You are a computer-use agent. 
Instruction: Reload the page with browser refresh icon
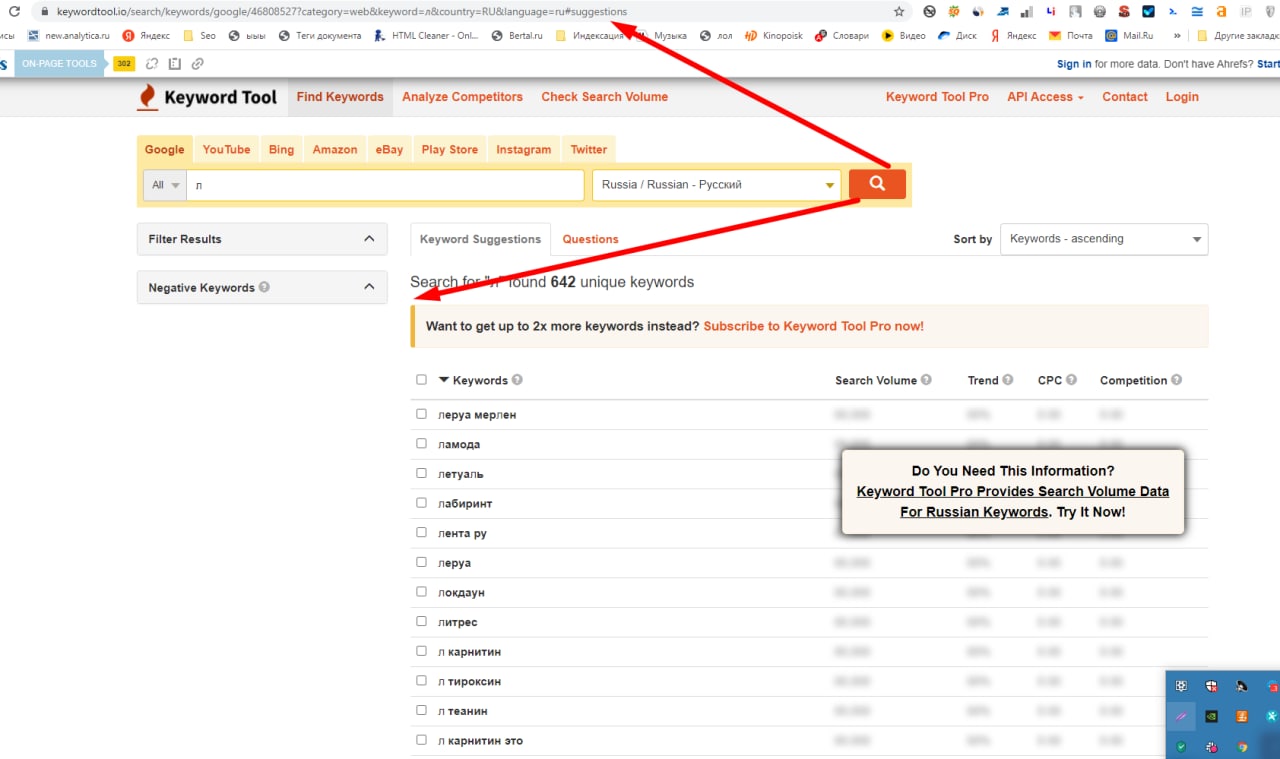15,12
